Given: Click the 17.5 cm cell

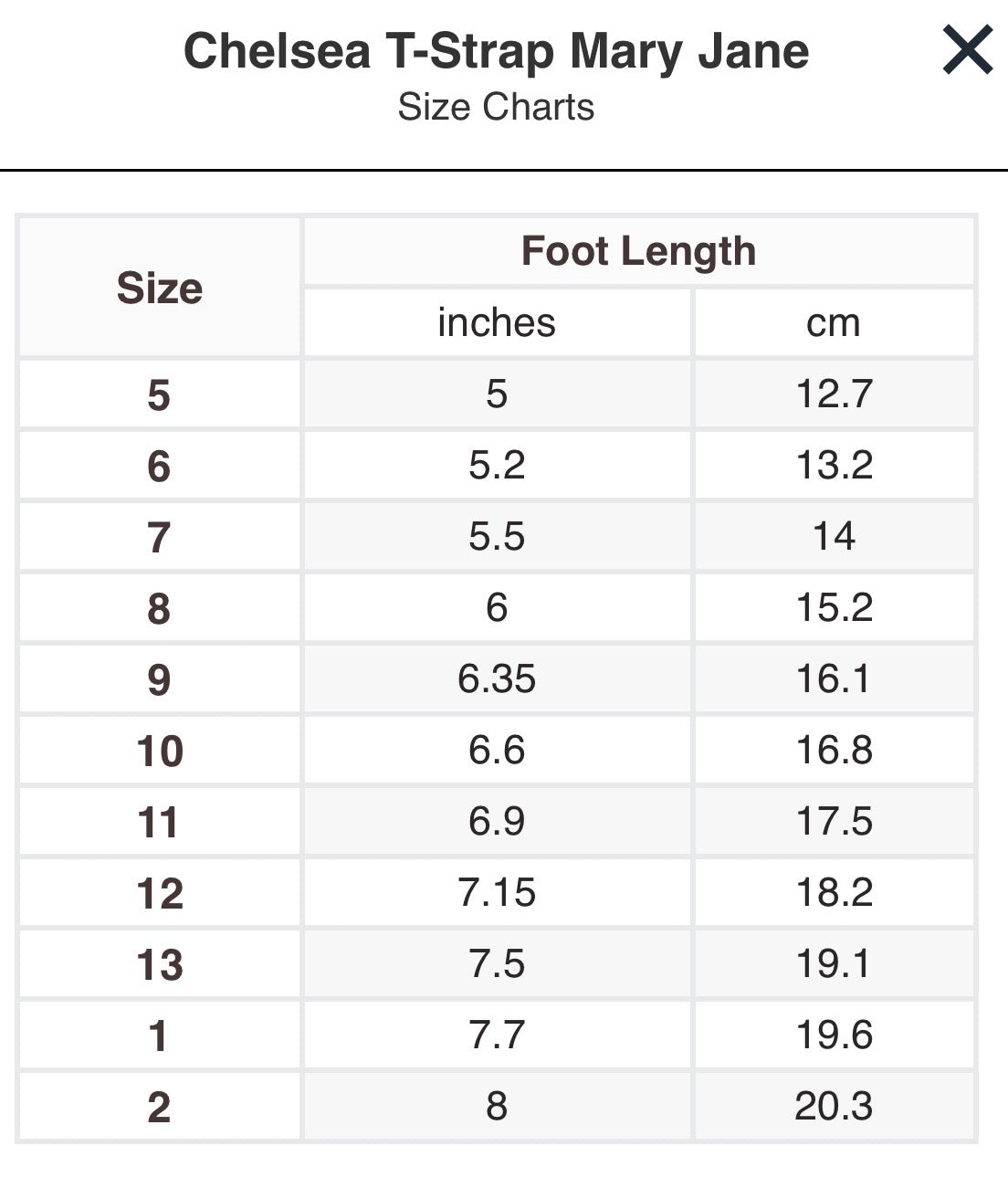Looking at the screenshot, I should pyautogui.click(x=834, y=822).
